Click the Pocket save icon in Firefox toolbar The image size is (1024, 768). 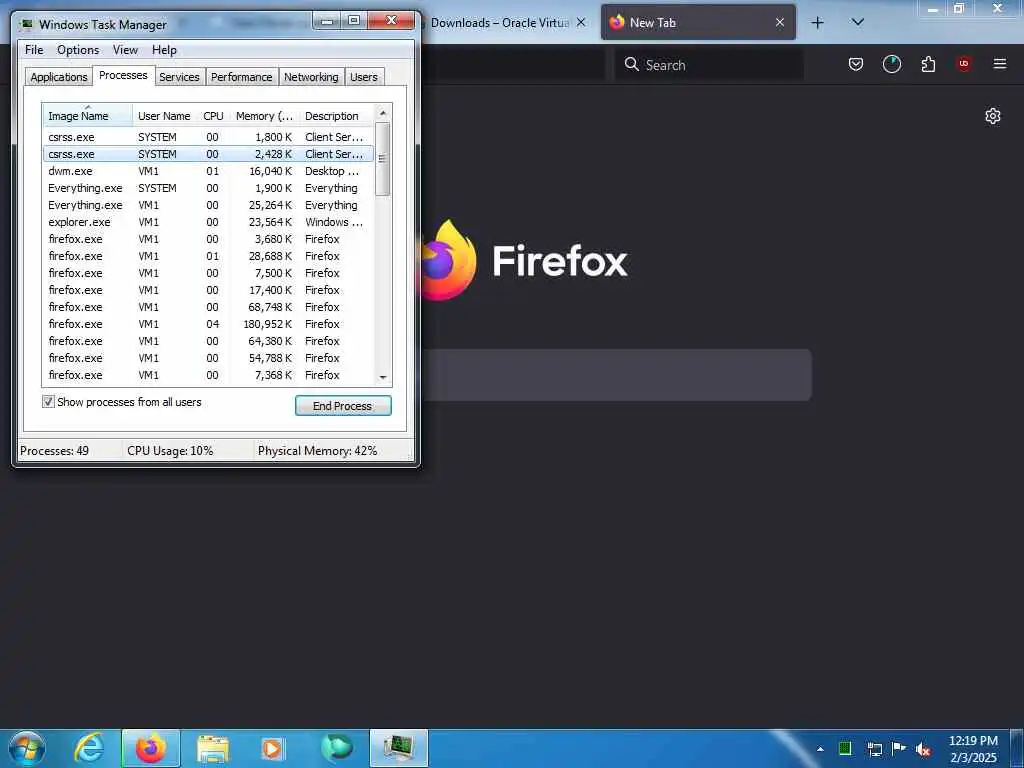(x=856, y=64)
